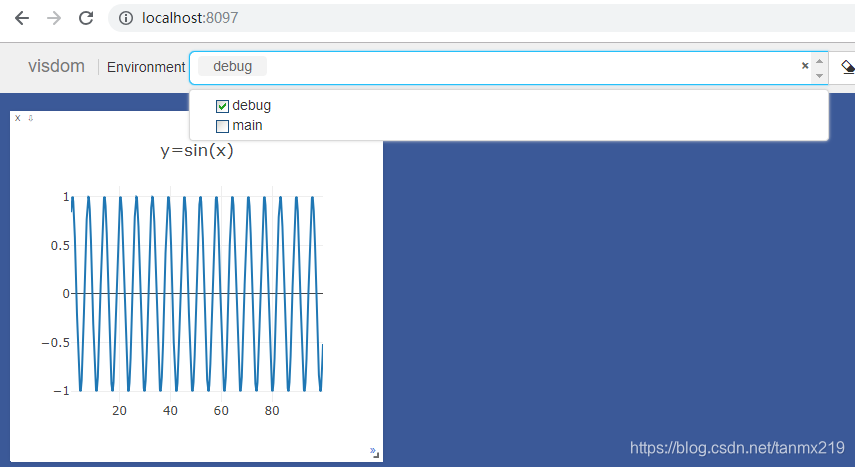The image size is (855, 467).
Task: Click the x-axis tick label 80
Action: [x=272, y=411]
